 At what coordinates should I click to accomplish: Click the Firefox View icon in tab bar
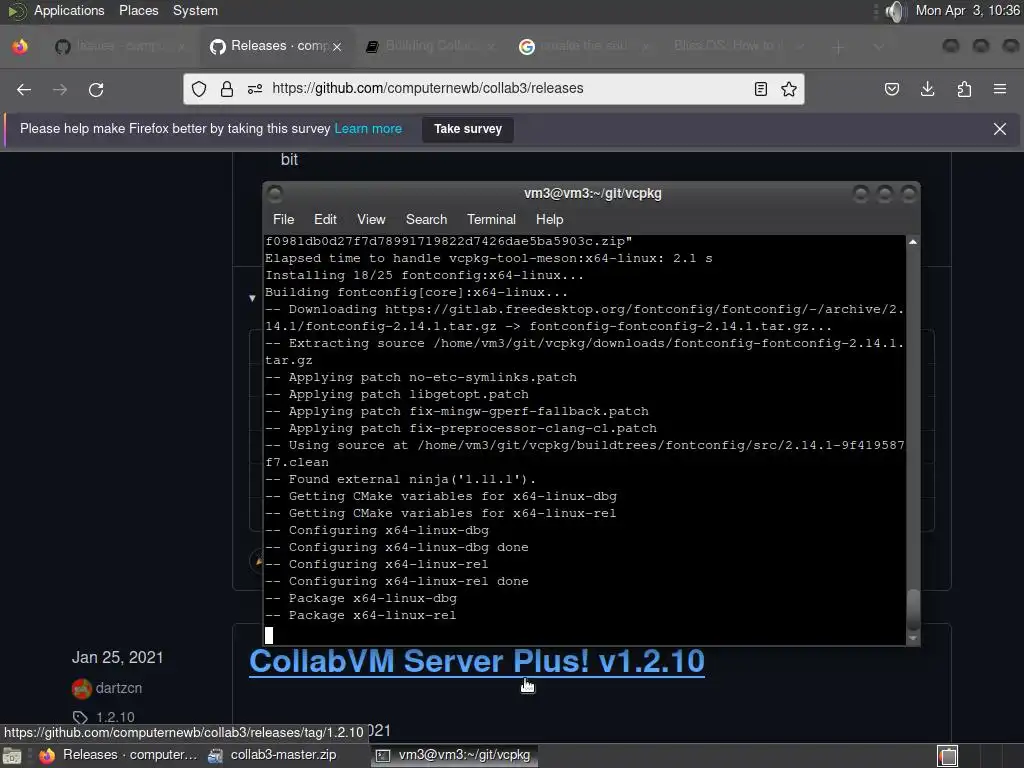(x=20, y=46)
